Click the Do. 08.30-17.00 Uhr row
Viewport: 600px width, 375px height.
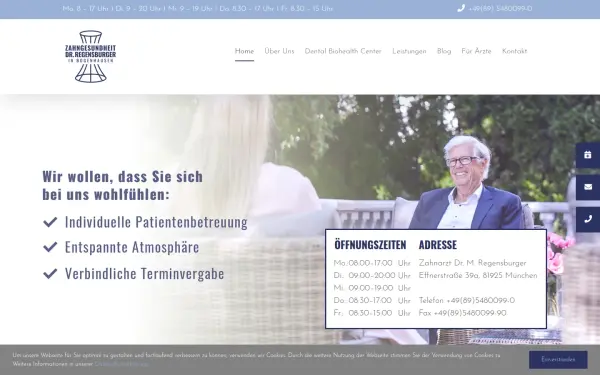(372, 301)
